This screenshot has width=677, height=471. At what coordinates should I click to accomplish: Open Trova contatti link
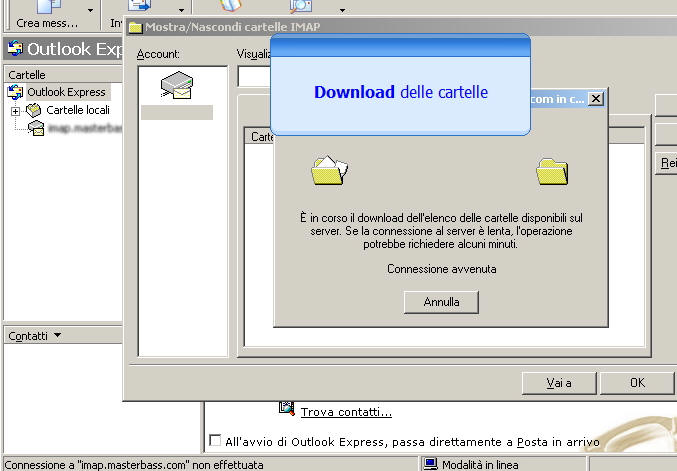tap(346, 412)
